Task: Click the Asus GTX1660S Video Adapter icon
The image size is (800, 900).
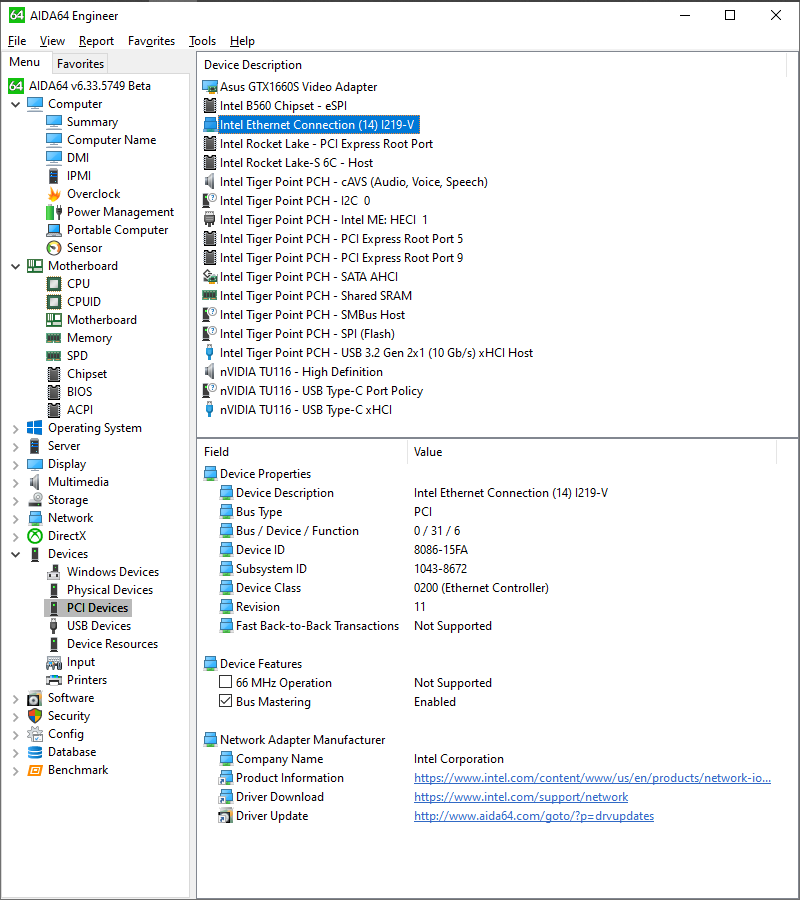Action: pyautogui.click(x=210, y=87)
